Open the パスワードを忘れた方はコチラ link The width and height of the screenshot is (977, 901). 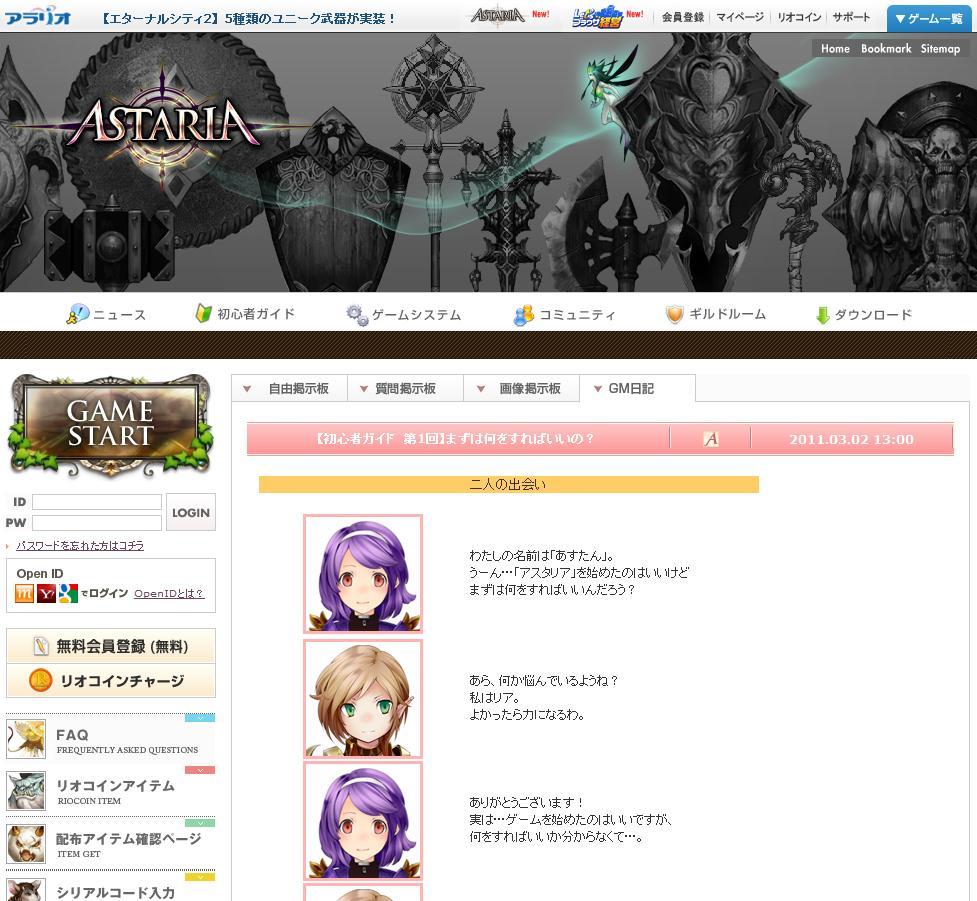(80, 545)
